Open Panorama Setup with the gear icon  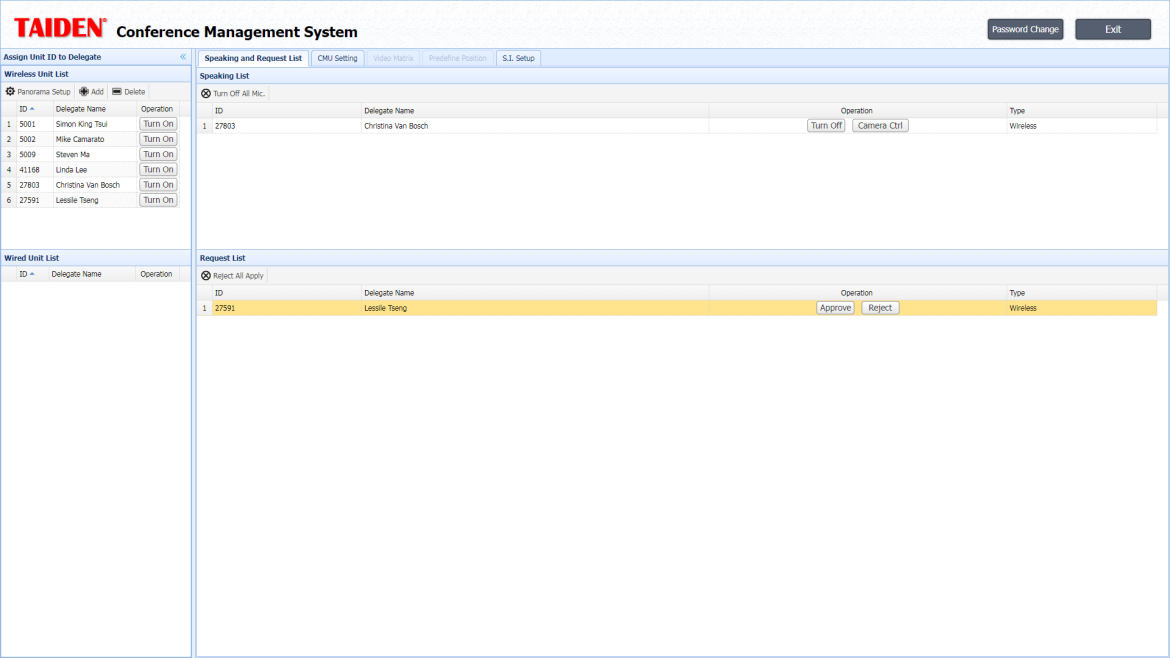tap(11, 92)
